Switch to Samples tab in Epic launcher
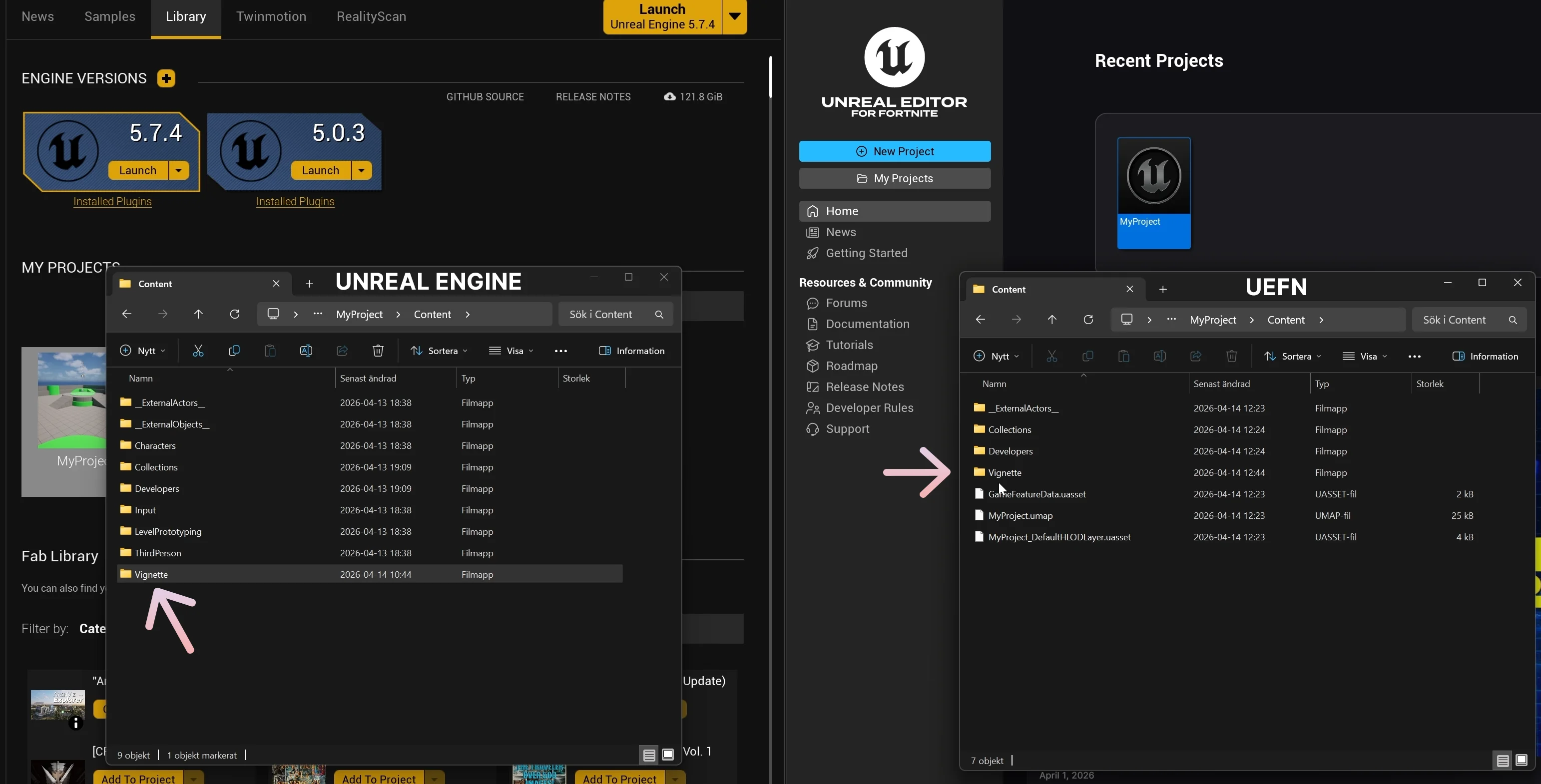1541x784 pixels. click(x=110, y=17)
